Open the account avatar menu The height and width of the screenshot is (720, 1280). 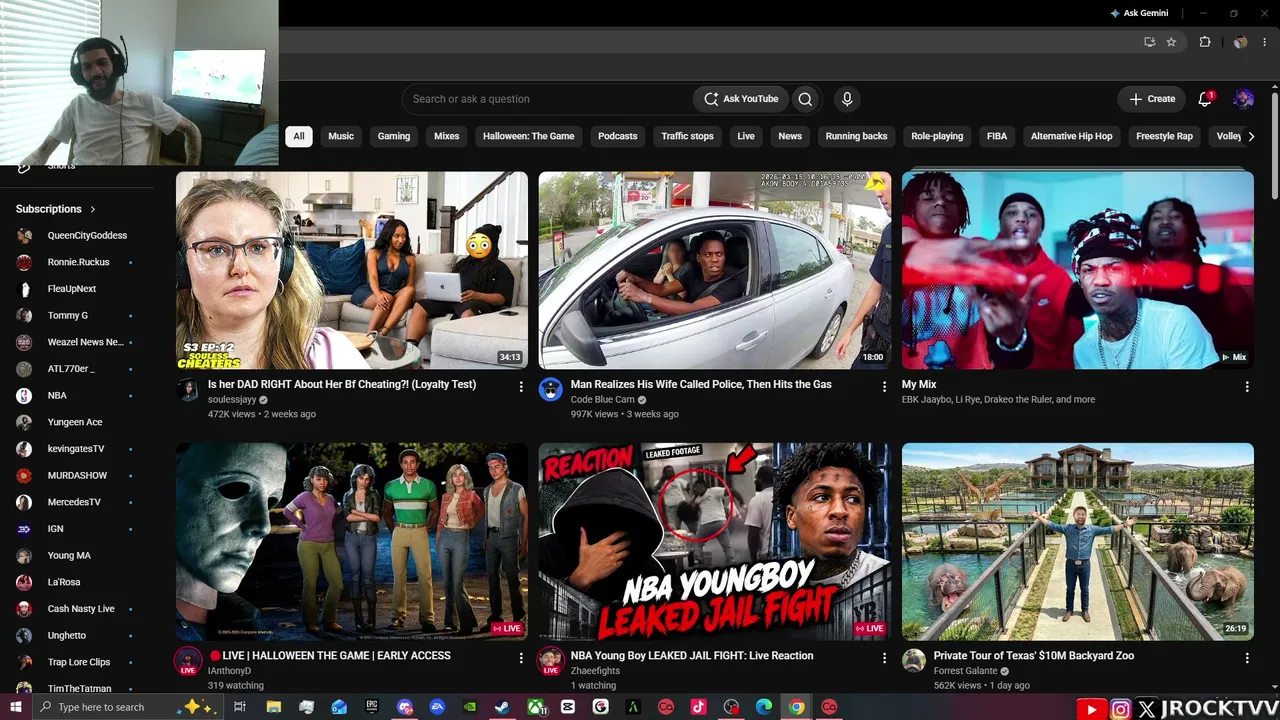[1244, 99]
